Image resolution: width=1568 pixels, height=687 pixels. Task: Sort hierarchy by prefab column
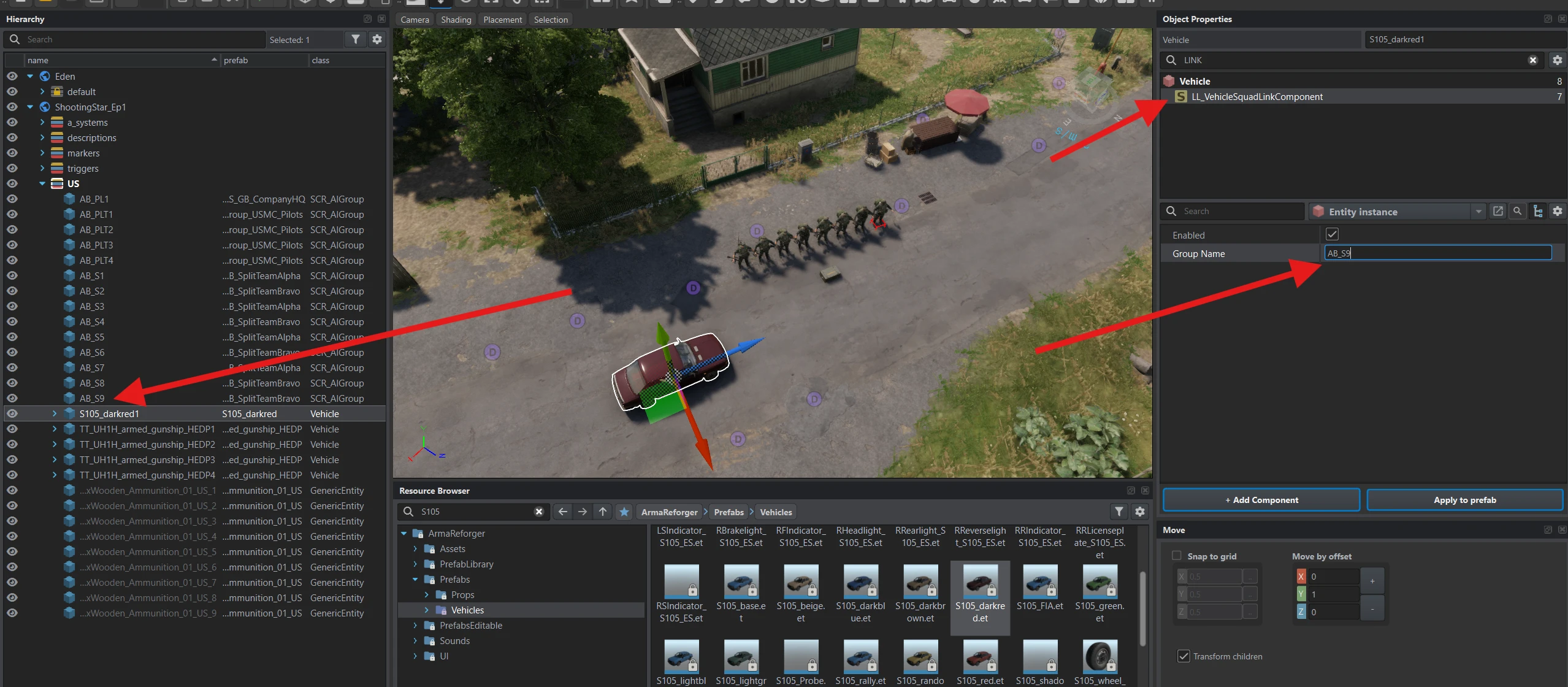pyautogui.click(x=264, y=60)
